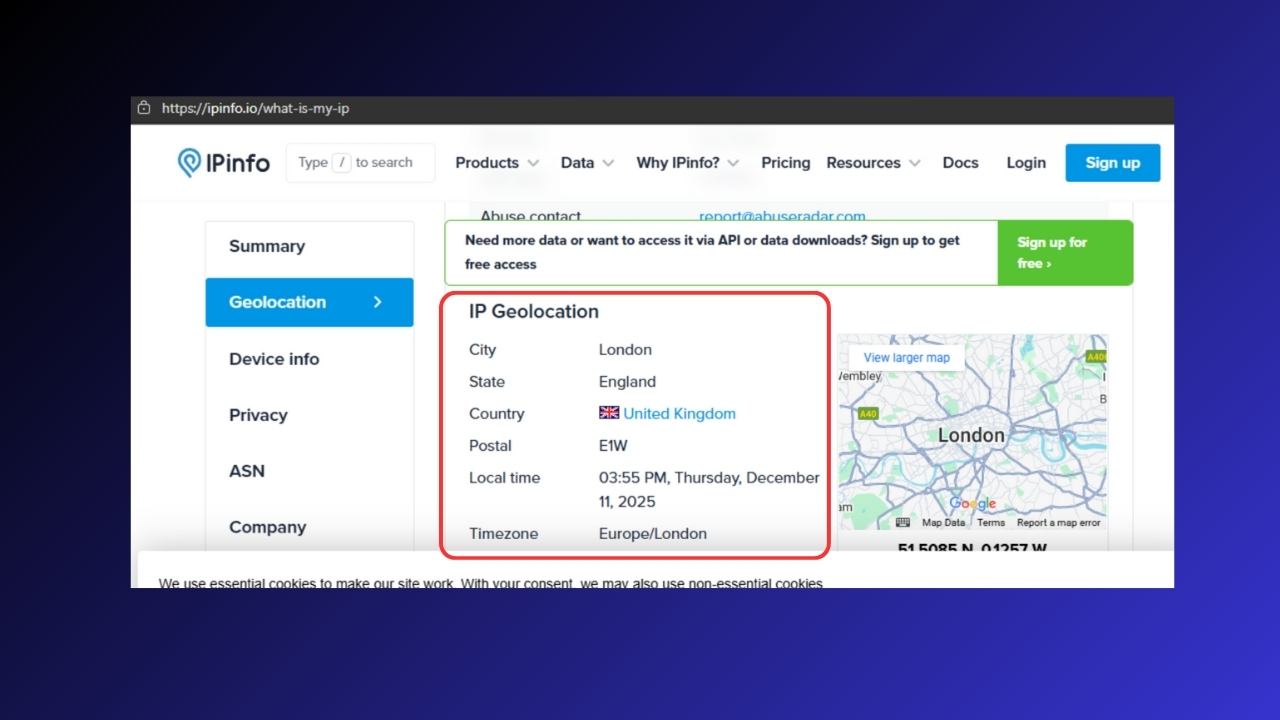Click the lock icon in the address bar
This screenshot has height=720, width=1280.
click(144, 108)
